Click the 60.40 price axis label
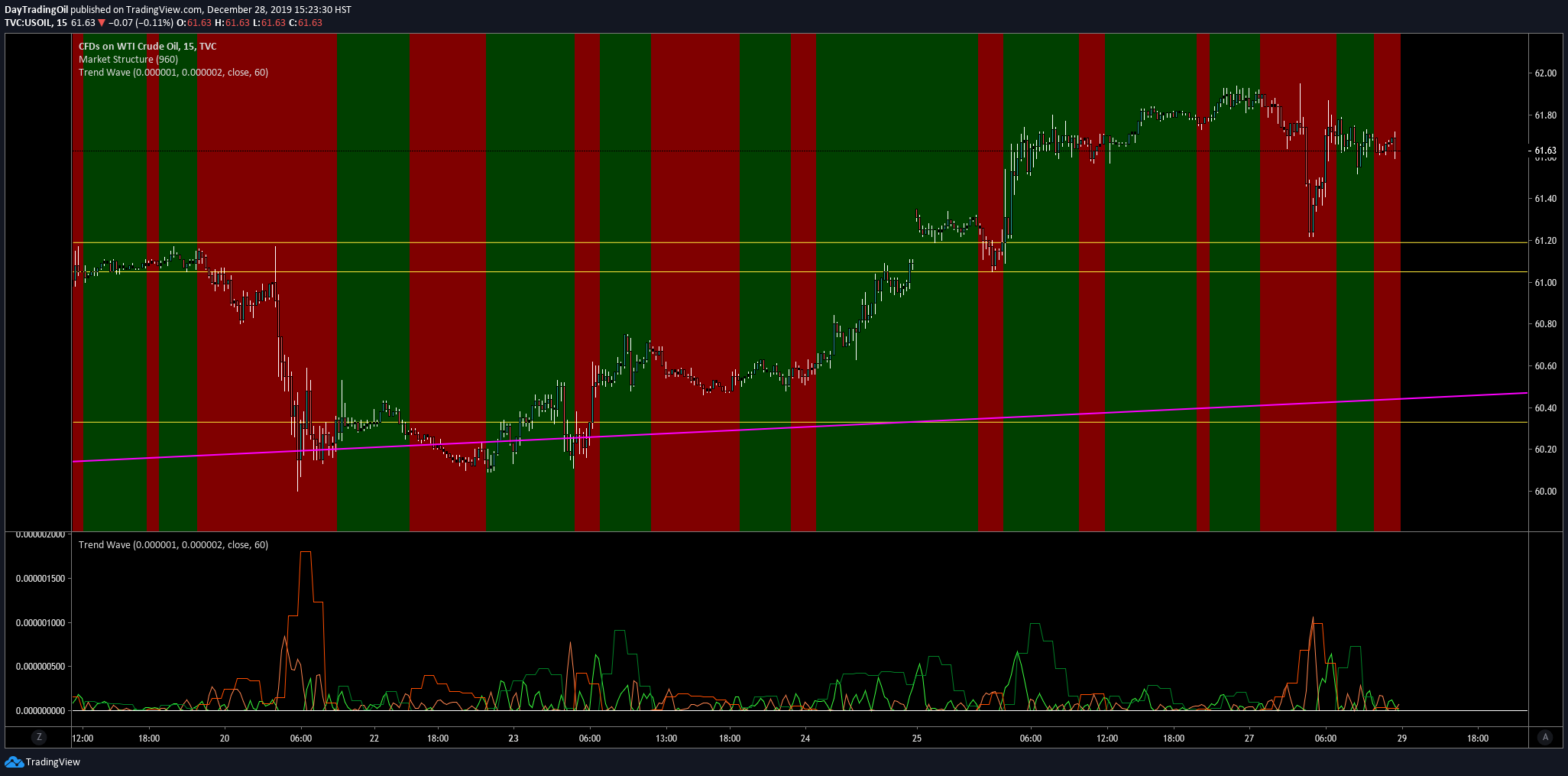 [x=1546, y=408]
